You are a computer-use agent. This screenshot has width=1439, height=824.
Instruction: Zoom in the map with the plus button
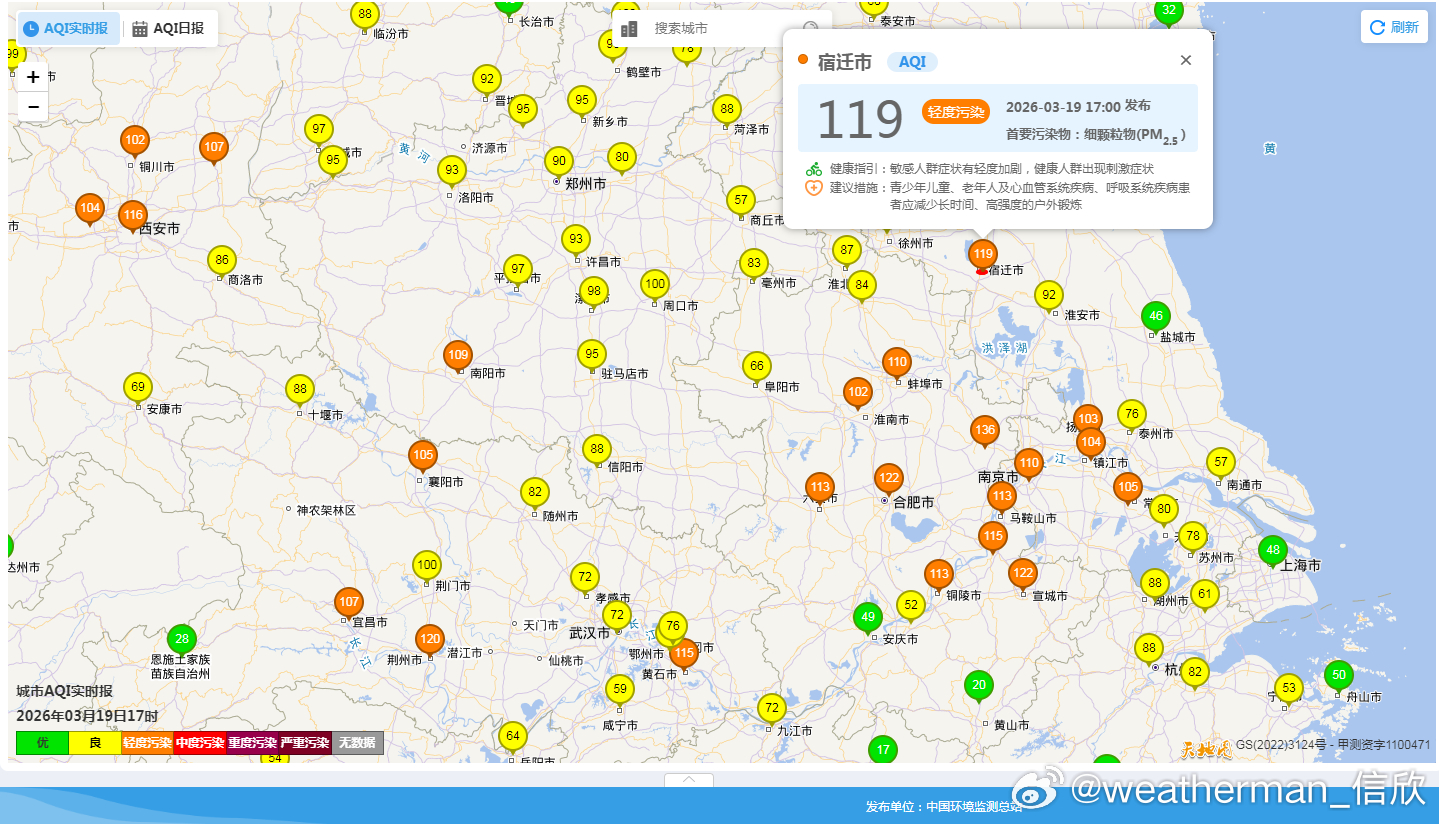tap(33, 77)
